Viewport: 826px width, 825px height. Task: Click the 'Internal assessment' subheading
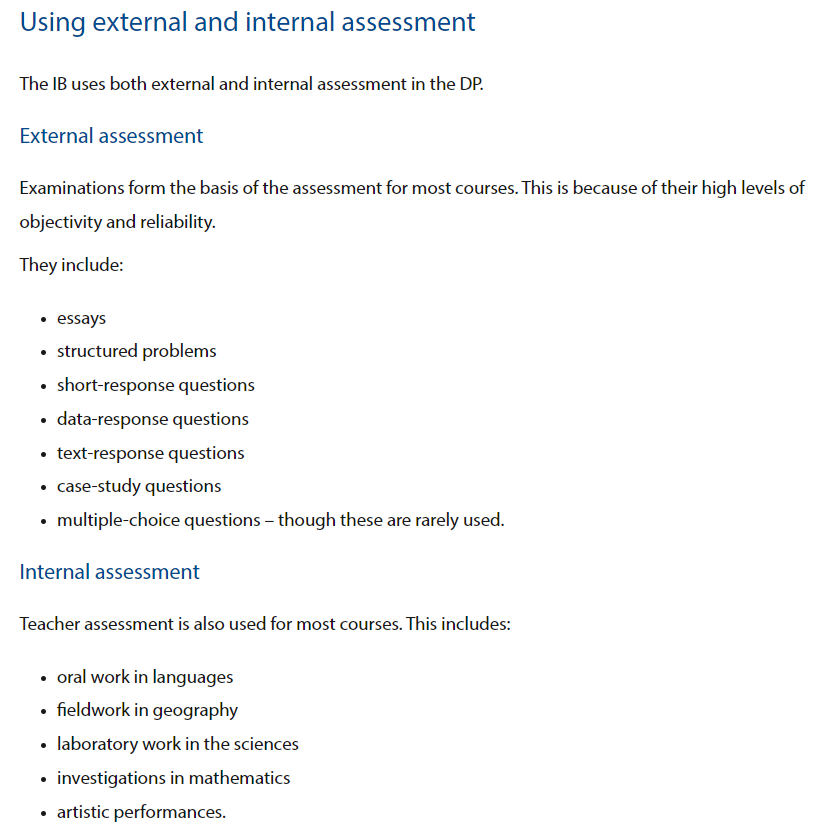click(x=110, y=572)
